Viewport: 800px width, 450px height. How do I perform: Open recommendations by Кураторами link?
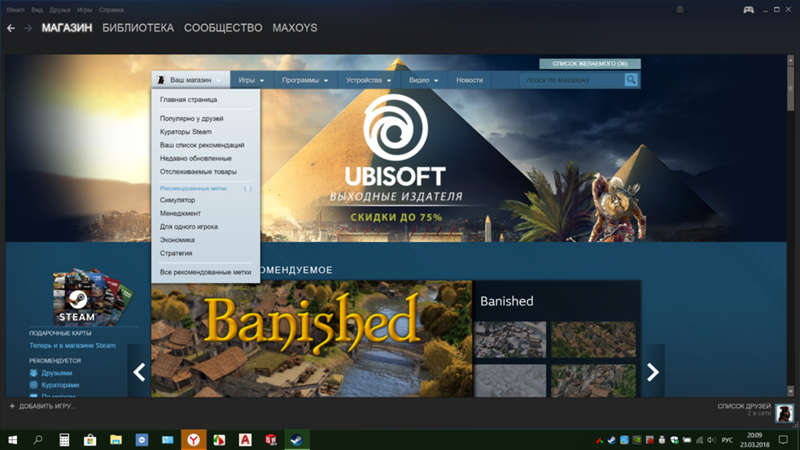point(60,385)
